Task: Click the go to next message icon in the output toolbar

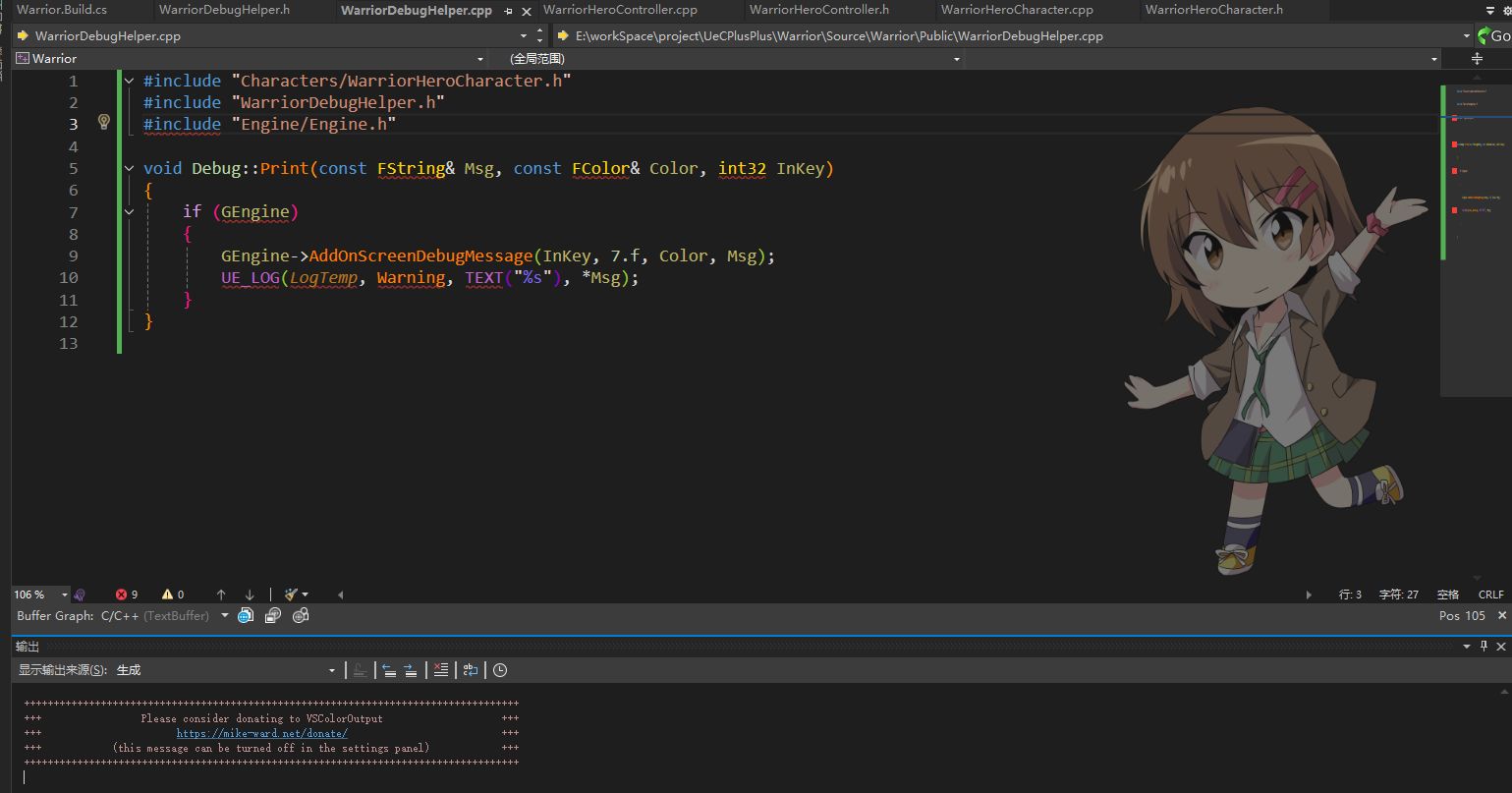Action: pos(411,670)
